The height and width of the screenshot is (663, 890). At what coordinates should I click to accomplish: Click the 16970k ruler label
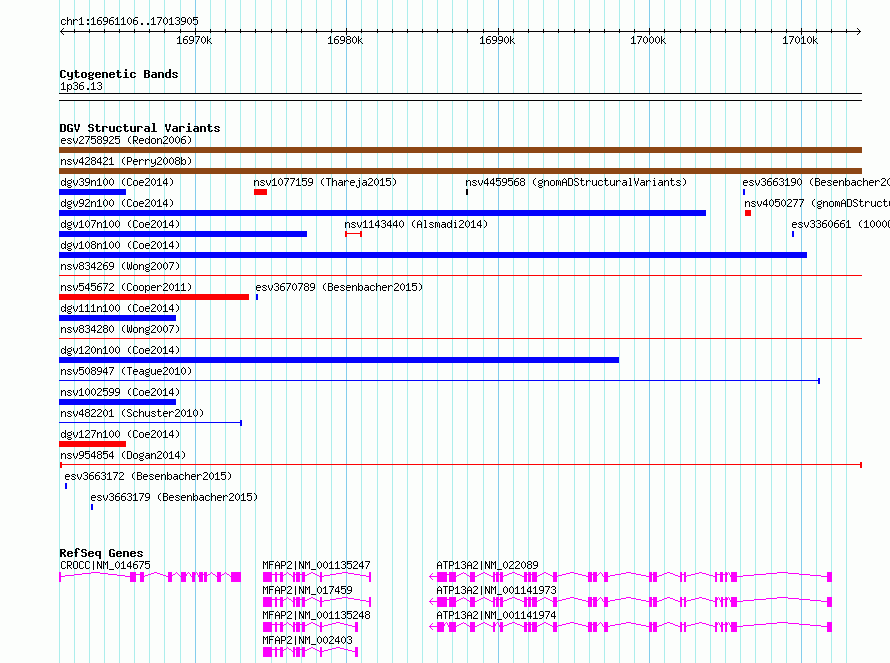pyautogui.click(x=194, y=40)
